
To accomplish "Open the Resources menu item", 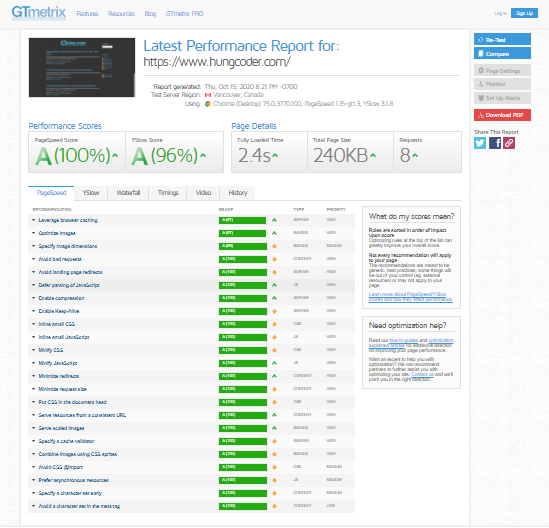I will 121,14.
